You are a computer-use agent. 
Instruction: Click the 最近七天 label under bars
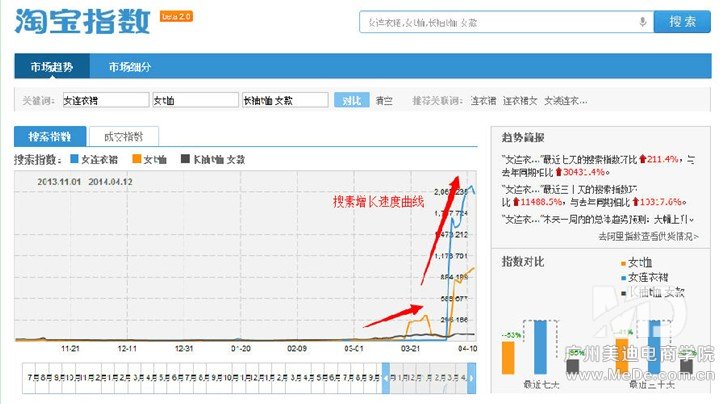(541, 385)
